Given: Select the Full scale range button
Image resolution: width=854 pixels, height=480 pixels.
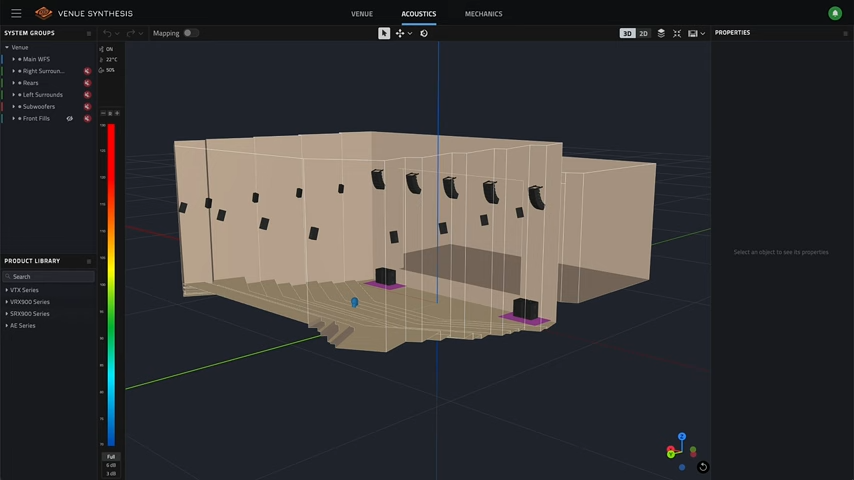Looking at the screenshot, I should pyautogui.click(x=111, y=456).
